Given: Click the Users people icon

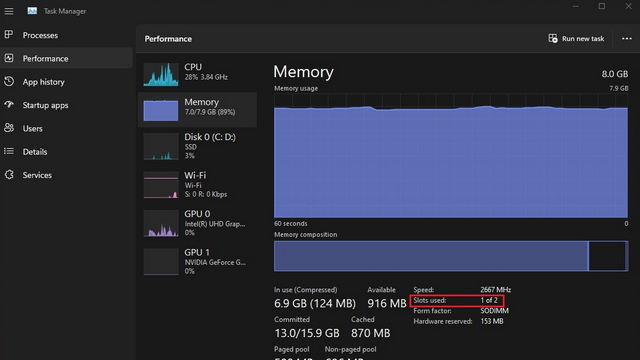Looking at the screenshot, I should point(9,128).
